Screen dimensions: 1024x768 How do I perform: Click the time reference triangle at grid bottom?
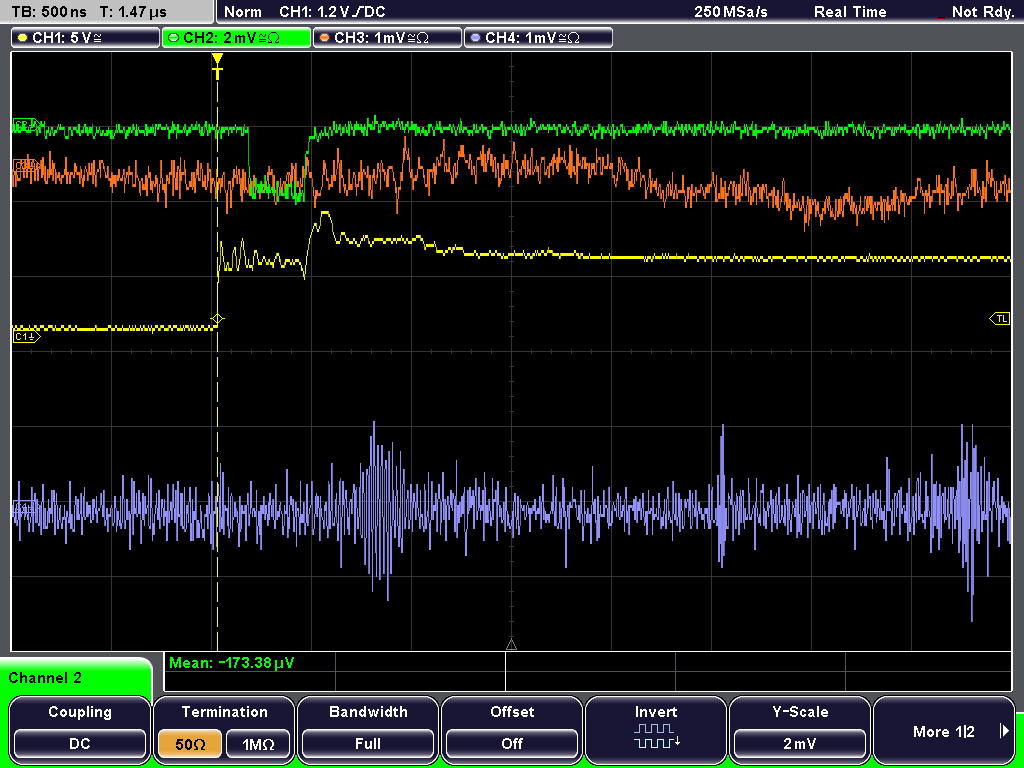511,645
